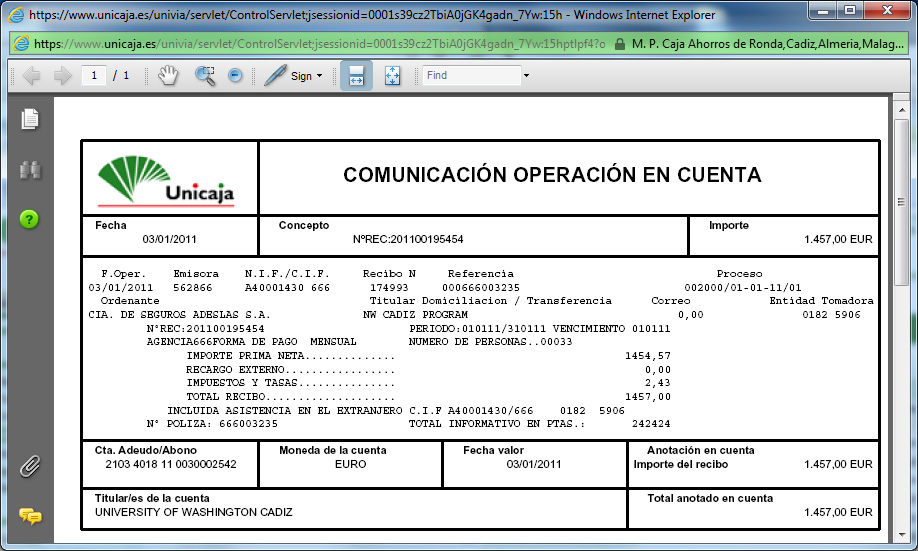Click the zoom out minus button
918x551 pixels.
235,76
